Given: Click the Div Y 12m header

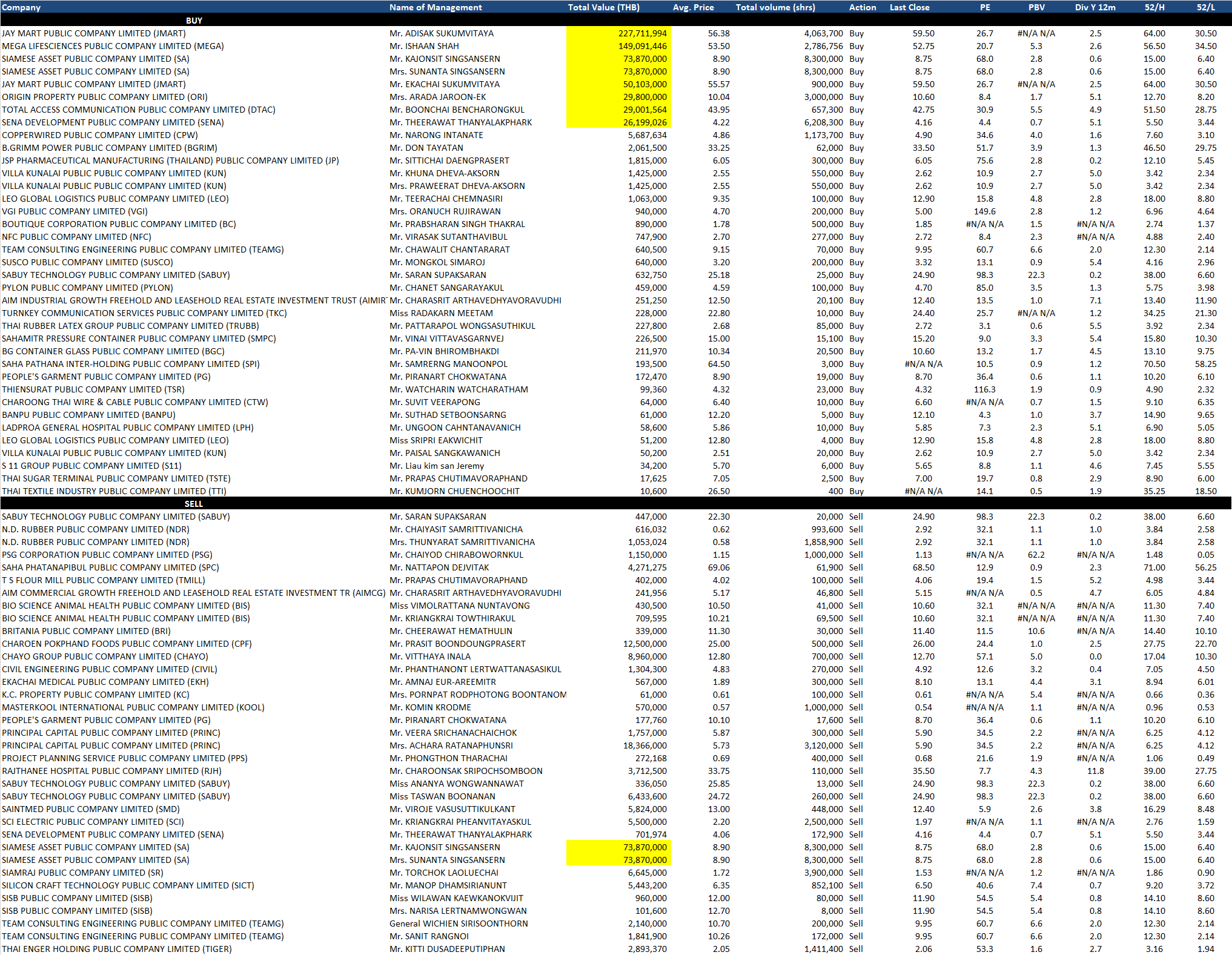Looking at the screenshot, I should 1095,7.
